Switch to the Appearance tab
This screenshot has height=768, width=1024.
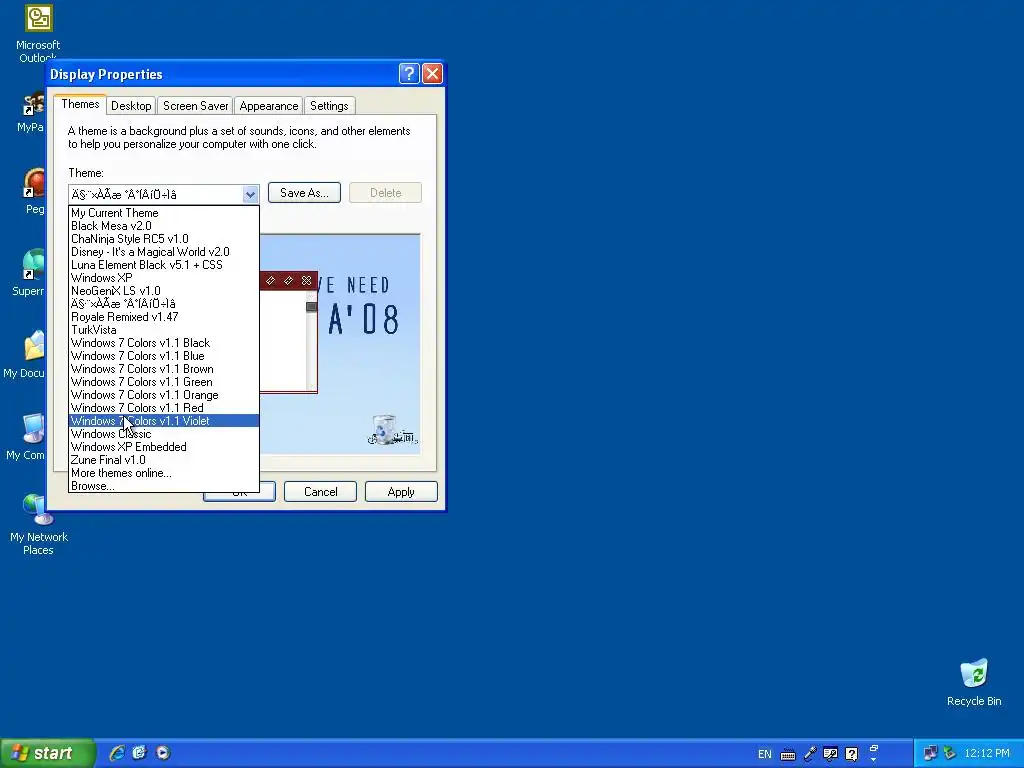click(x=268, y=106)
